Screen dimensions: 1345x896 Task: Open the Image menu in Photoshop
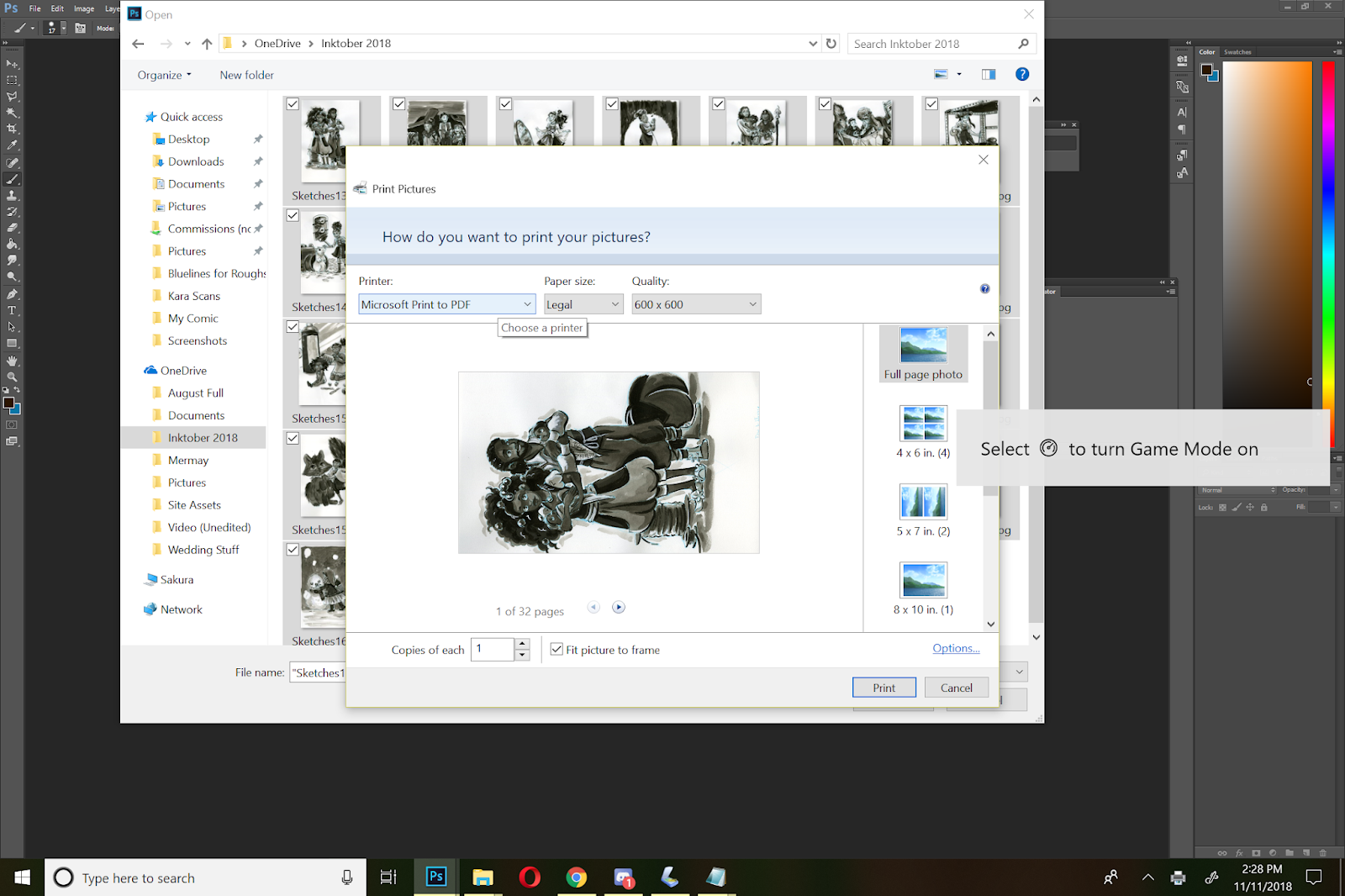[x=84, y=8]
